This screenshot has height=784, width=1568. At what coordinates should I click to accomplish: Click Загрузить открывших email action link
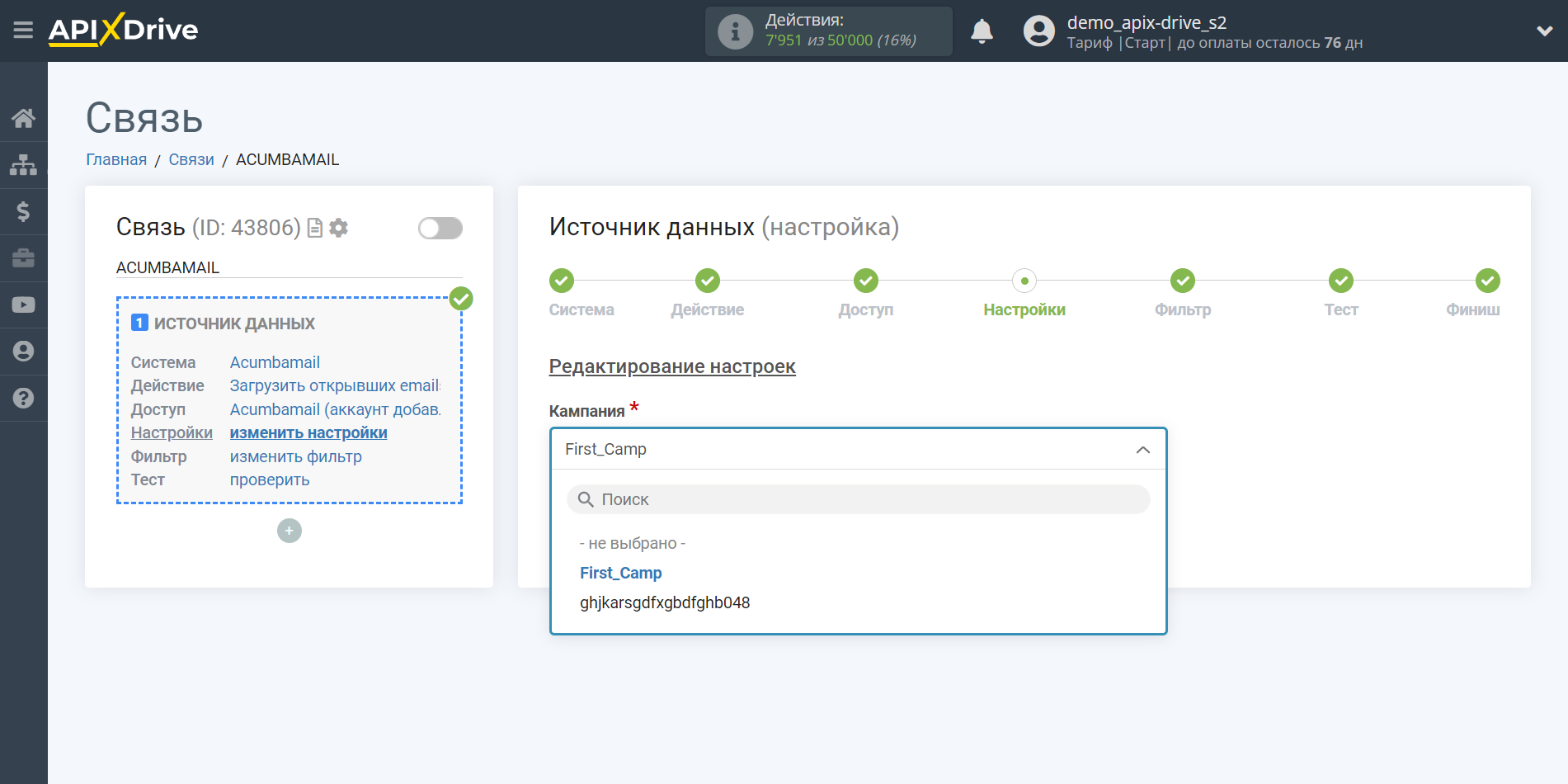point(335,385)
